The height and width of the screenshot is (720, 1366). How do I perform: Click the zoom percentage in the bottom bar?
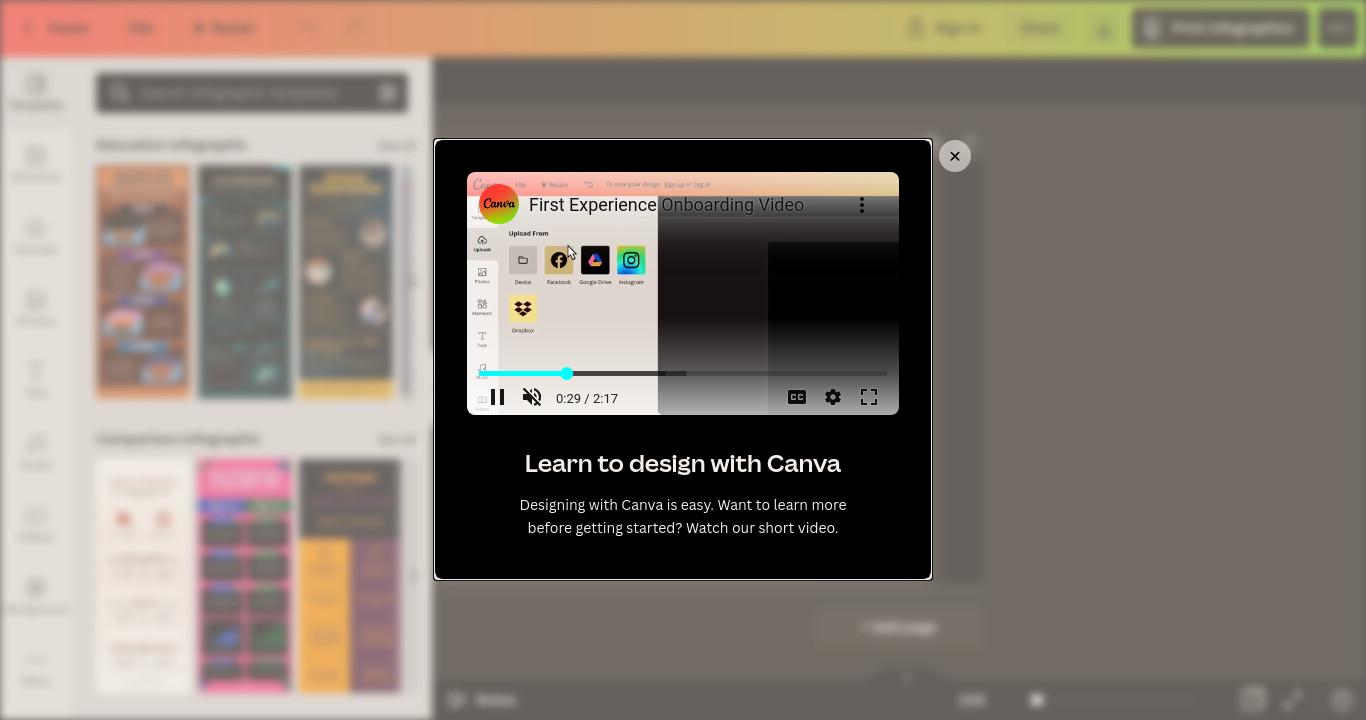pyautogui.click(x=973, y=700)
